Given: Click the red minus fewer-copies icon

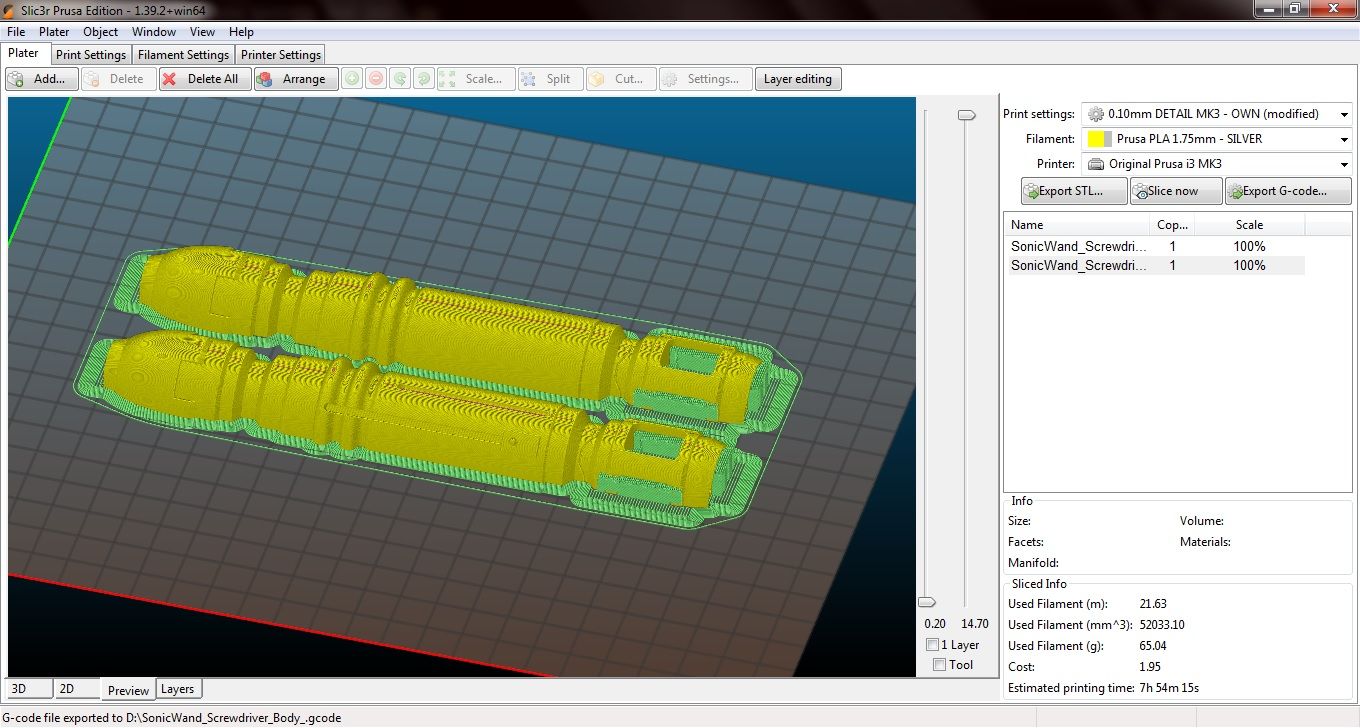Looking at the screenshot, I should coord(376,79).
